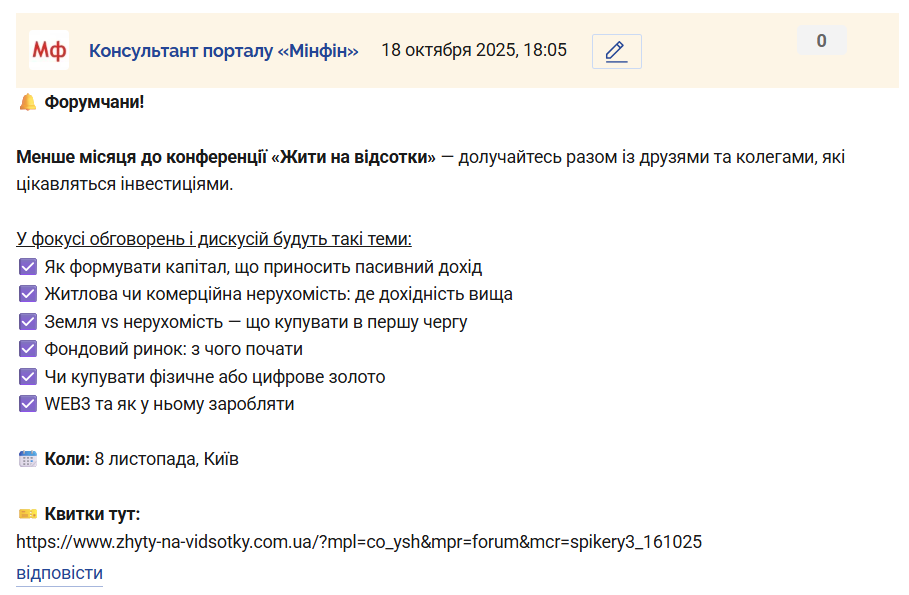Click checkmark beside Житлова чи комерційна нерухомість
The image size is (909, 595).
(x=27, y=294)
